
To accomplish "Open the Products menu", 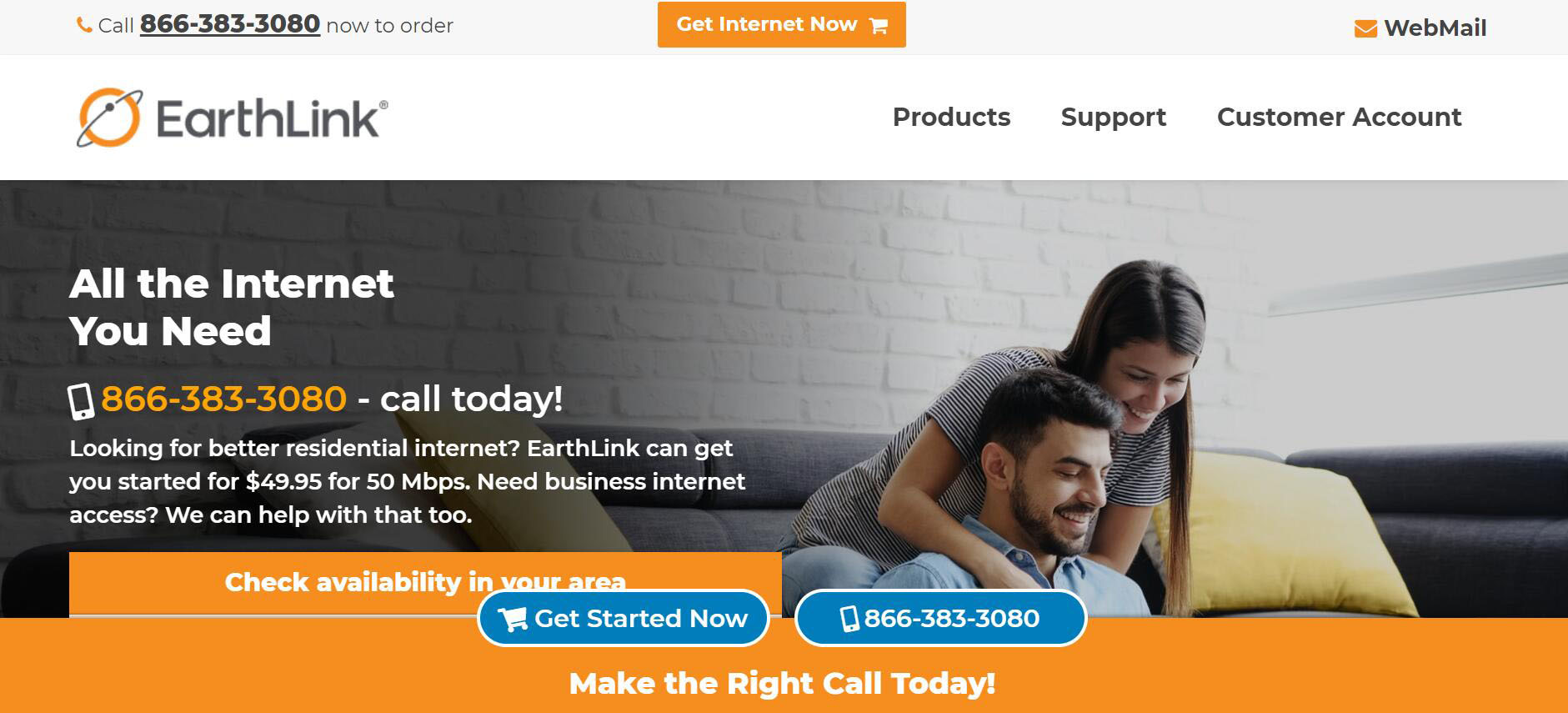I will click(x=951, y=117).
